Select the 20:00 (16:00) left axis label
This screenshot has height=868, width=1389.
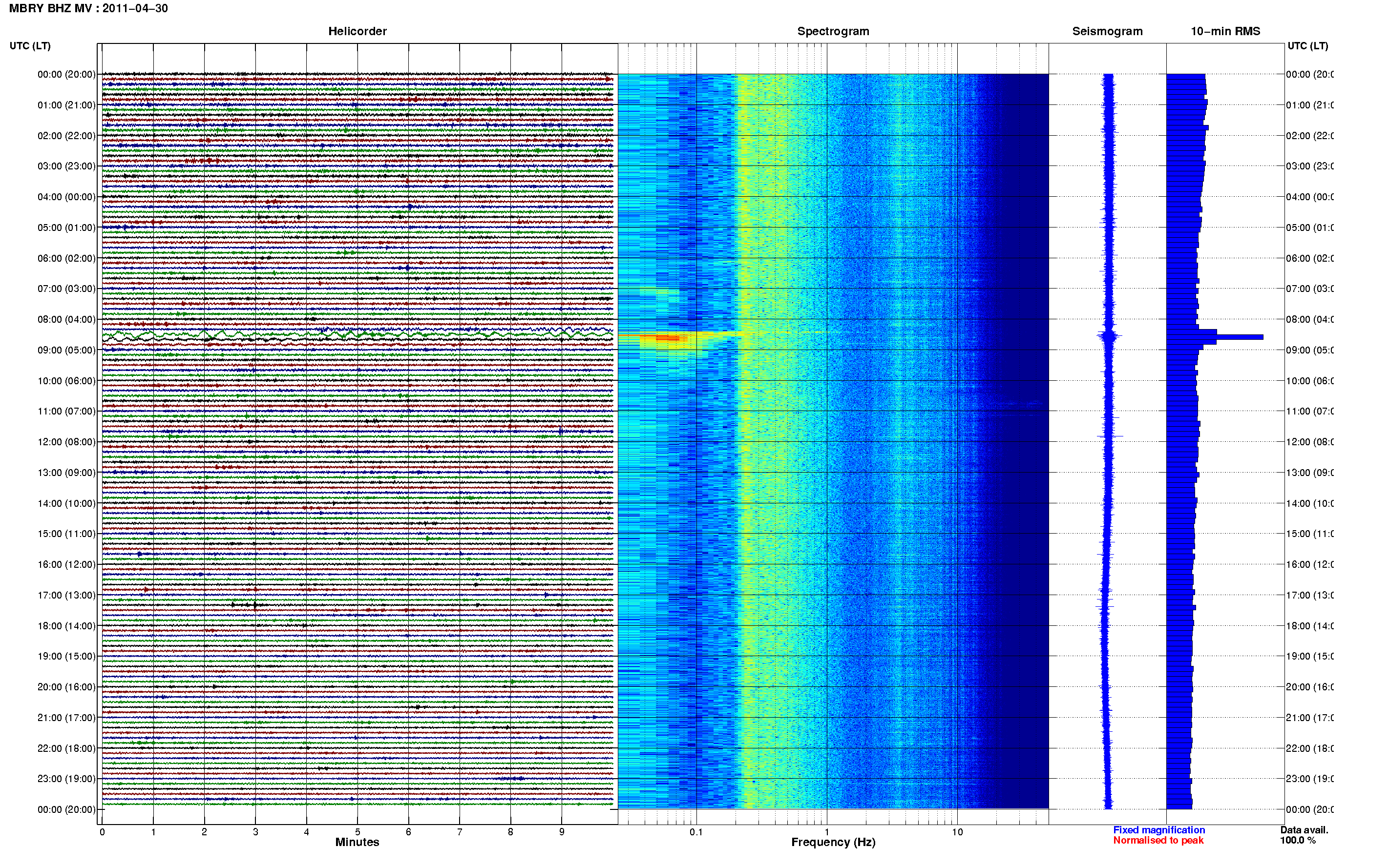click(66, 687)
